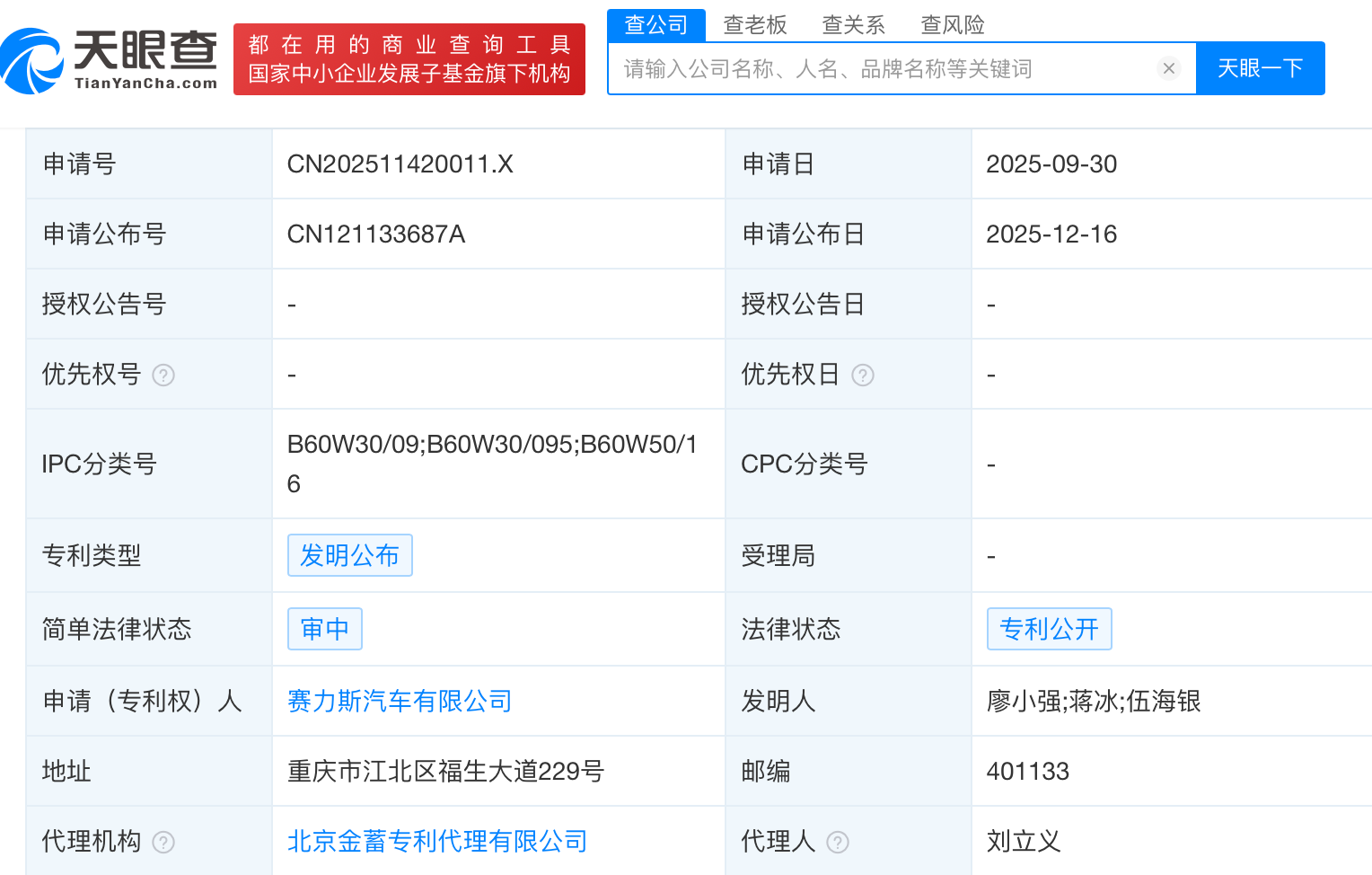
Task: Select the 查风险 tab
Action: (x=952, y=25)
